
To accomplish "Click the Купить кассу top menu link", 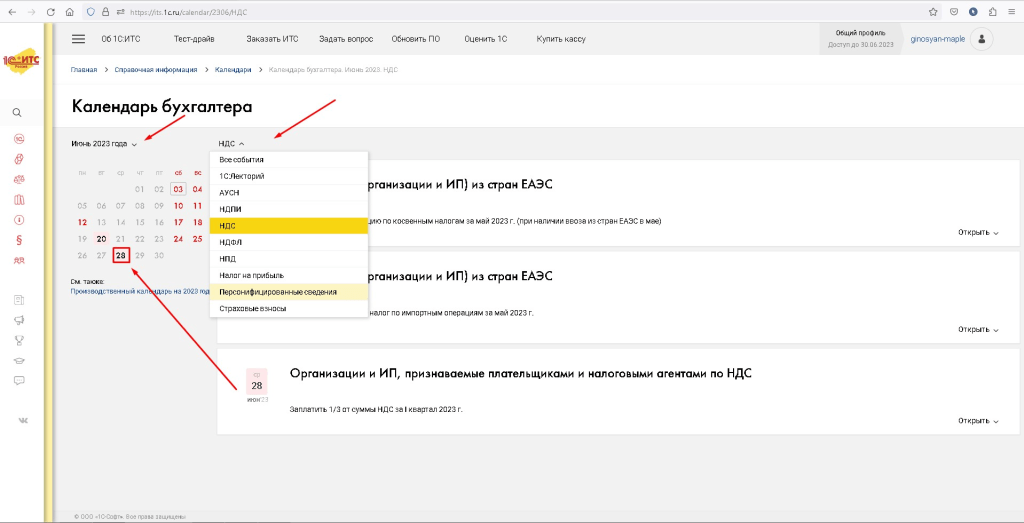I will click(x=560, y=39).
